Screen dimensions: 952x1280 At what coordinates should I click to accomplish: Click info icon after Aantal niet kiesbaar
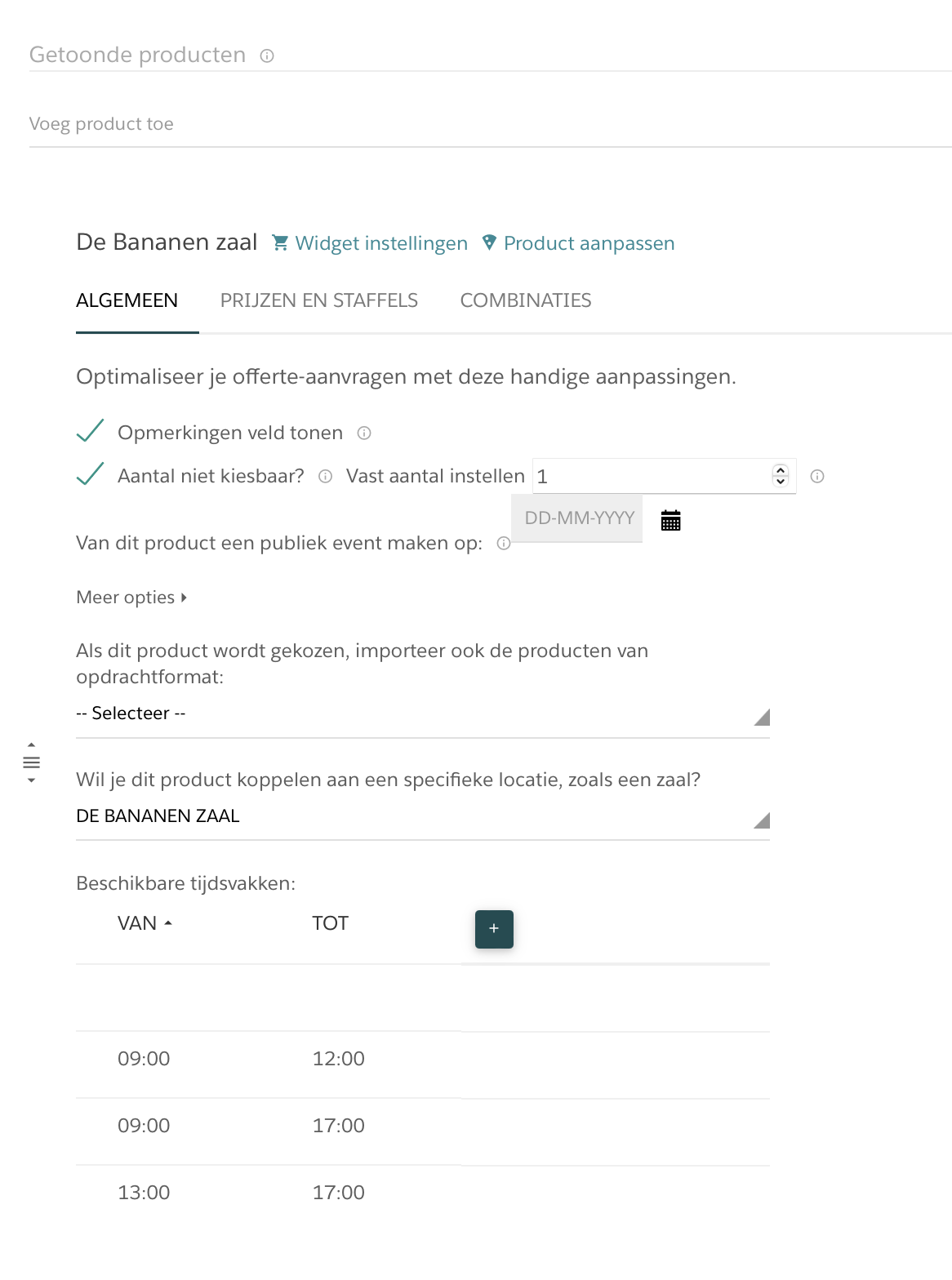[x=325, y=477]
